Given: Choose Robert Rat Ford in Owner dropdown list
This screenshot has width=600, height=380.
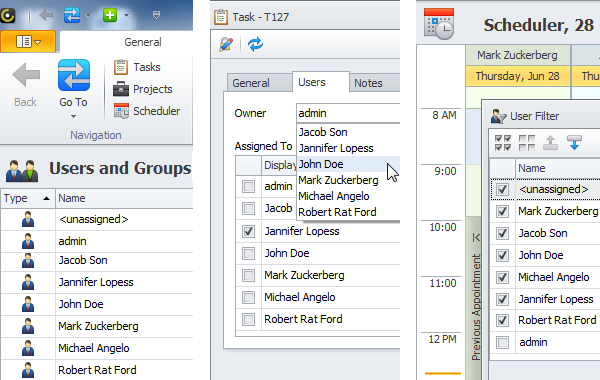Looking at the screenshot, I should tap(349, 212).
